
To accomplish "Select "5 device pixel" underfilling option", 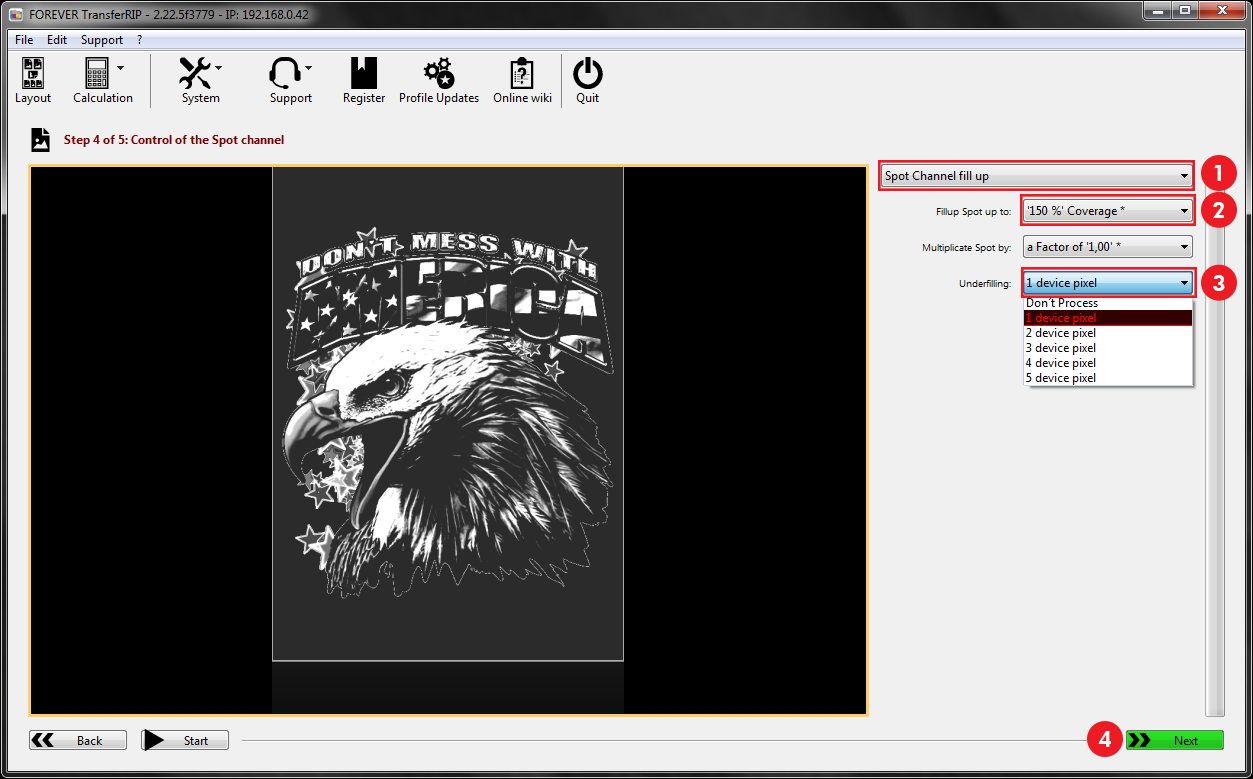I will click(x=1108, y=378).
